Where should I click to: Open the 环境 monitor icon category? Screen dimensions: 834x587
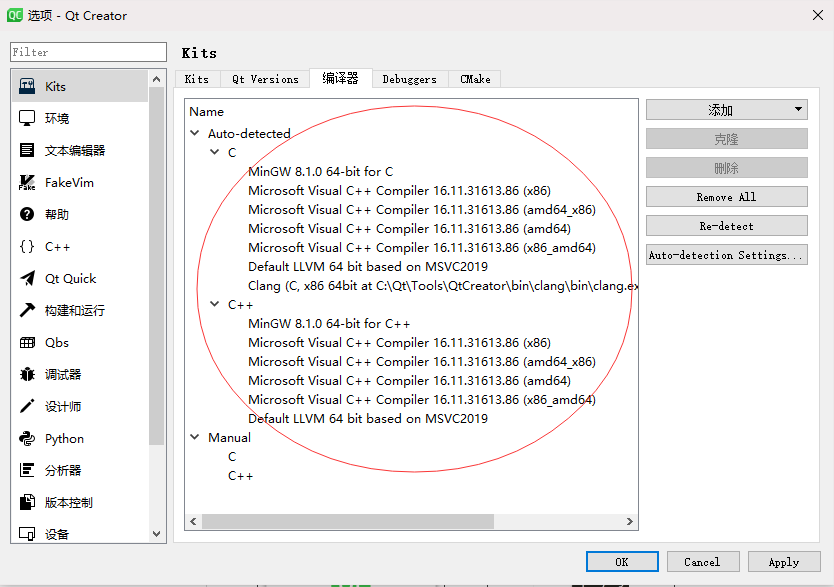coord(27,118)
